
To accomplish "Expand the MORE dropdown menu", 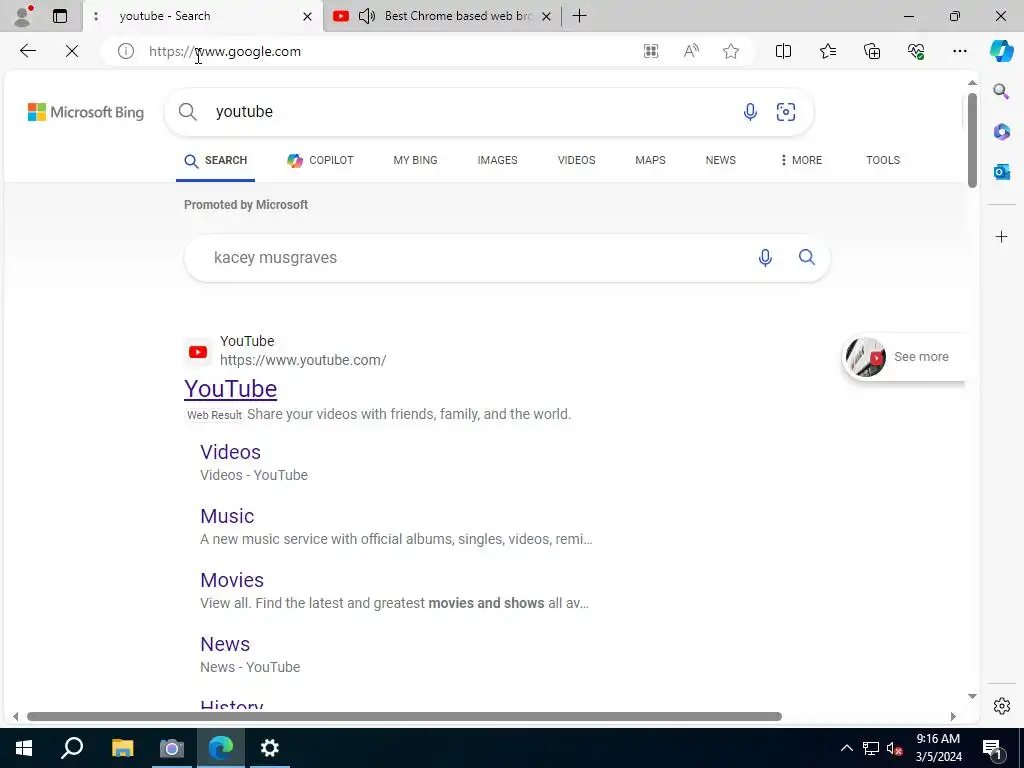I will click(x=801, y=160).
